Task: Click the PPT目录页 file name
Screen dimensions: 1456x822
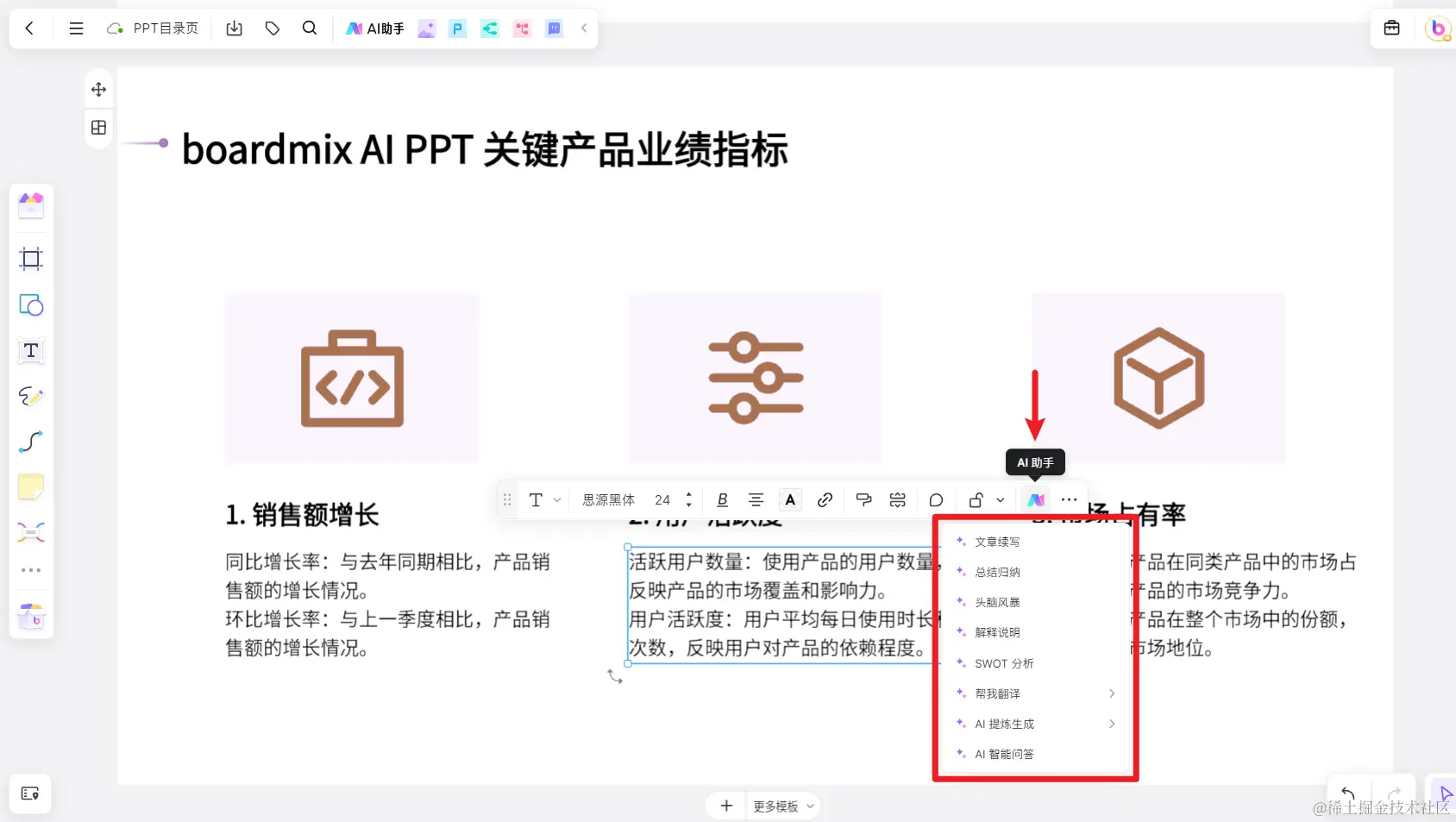Action: click(x=166, y=28)
